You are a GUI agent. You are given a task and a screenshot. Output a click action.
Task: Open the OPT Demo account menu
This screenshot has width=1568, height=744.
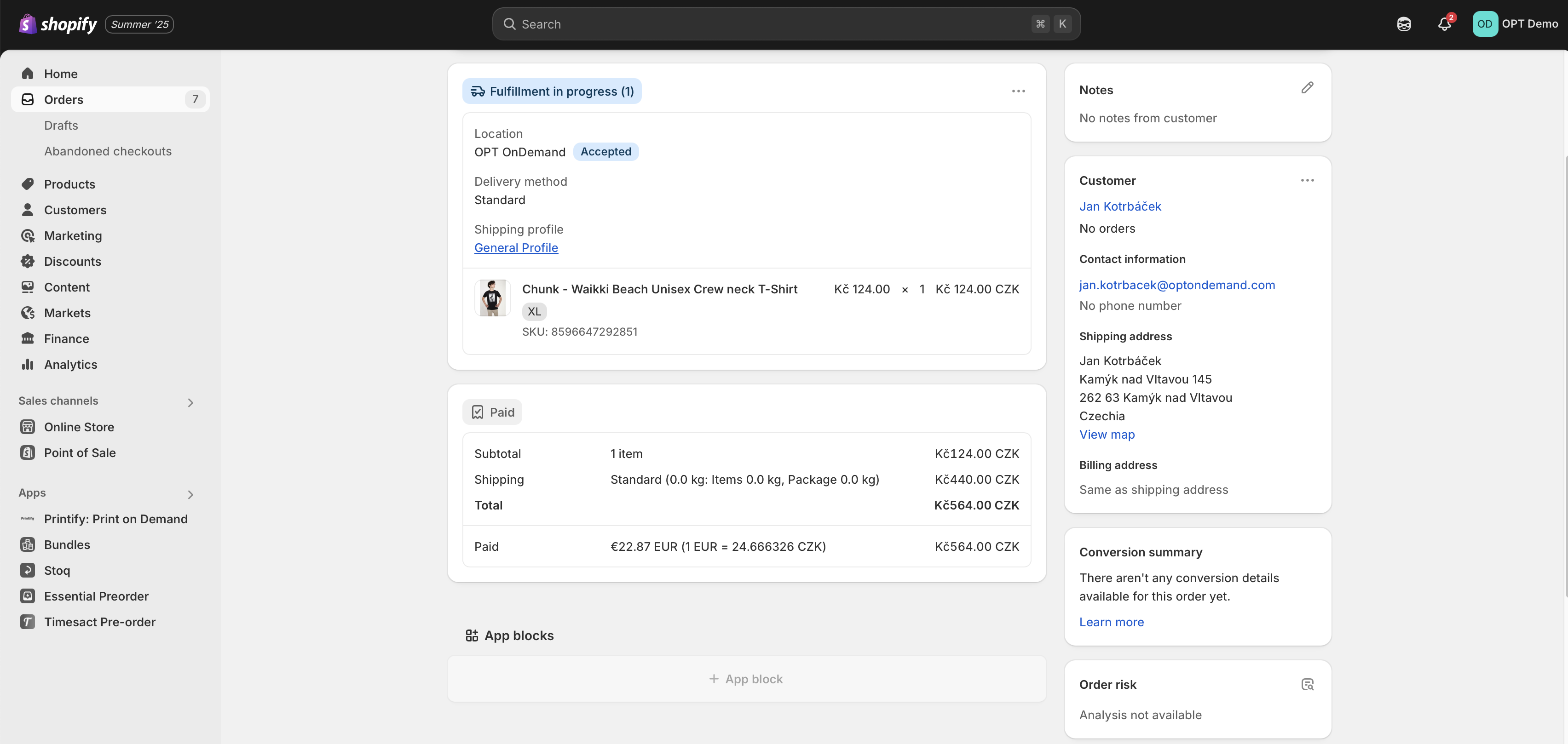pos(1515,24)
